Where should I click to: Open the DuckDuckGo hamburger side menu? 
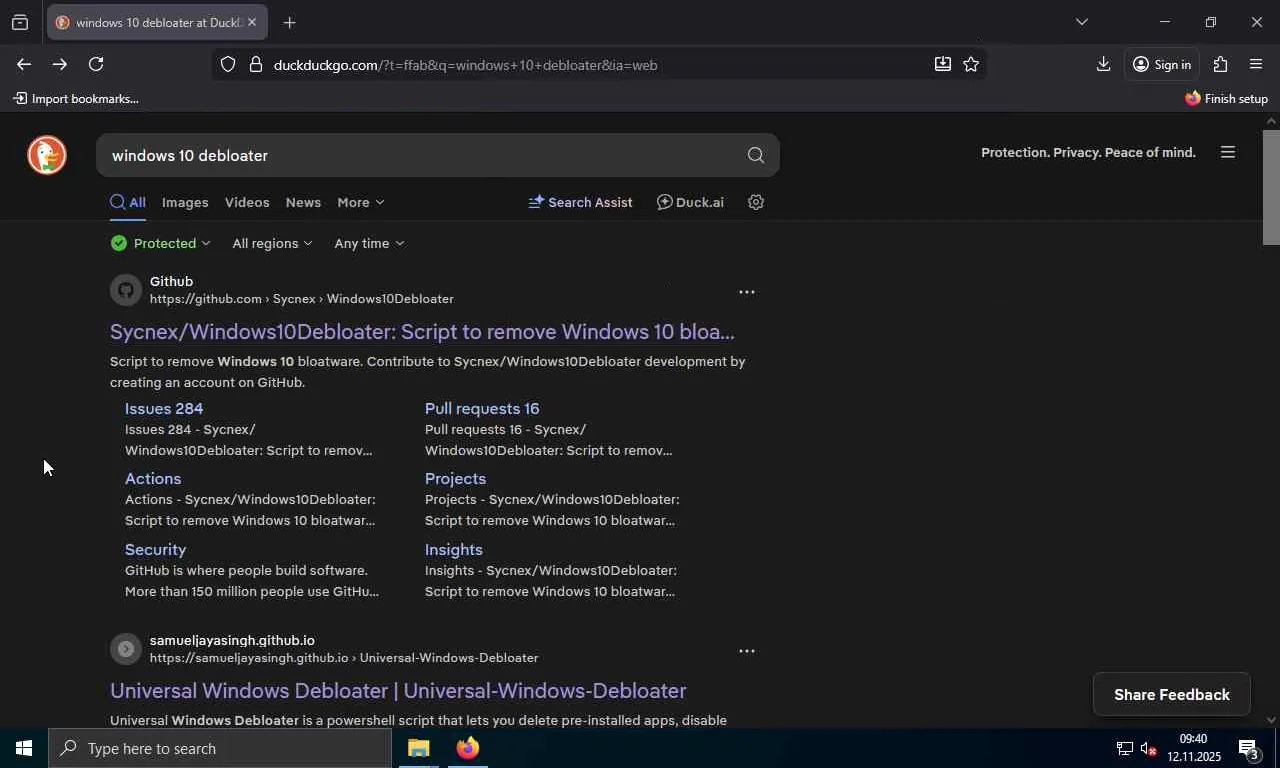point(1228,152)
